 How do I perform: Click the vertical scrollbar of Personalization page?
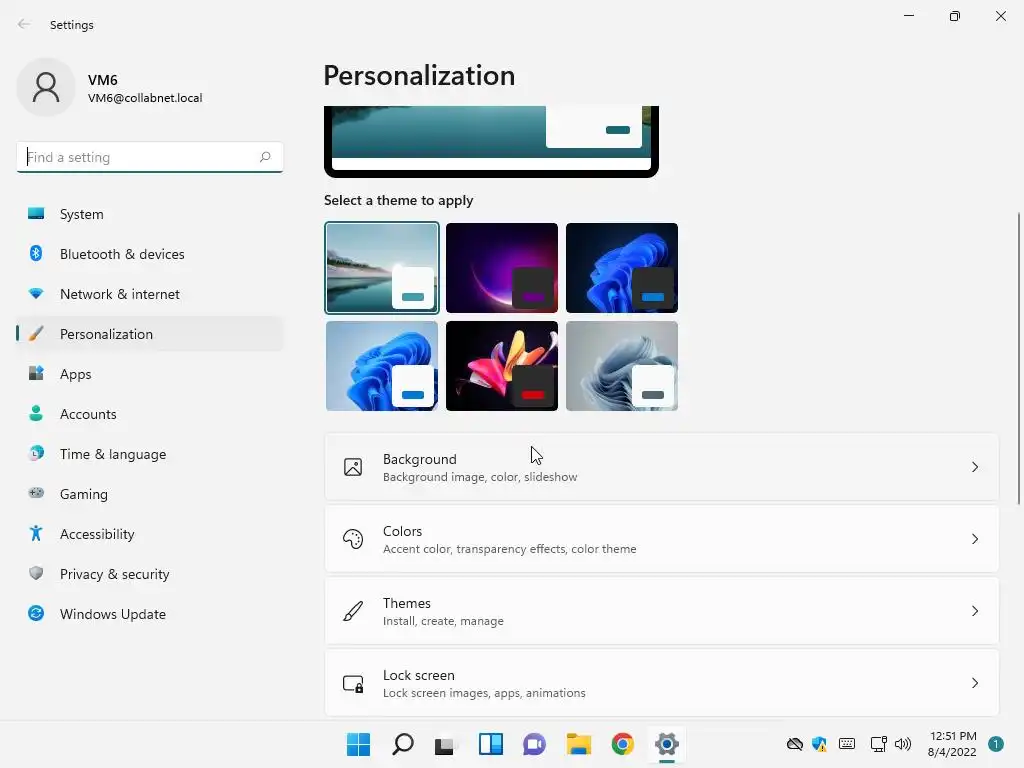(x=1019, y=358)
